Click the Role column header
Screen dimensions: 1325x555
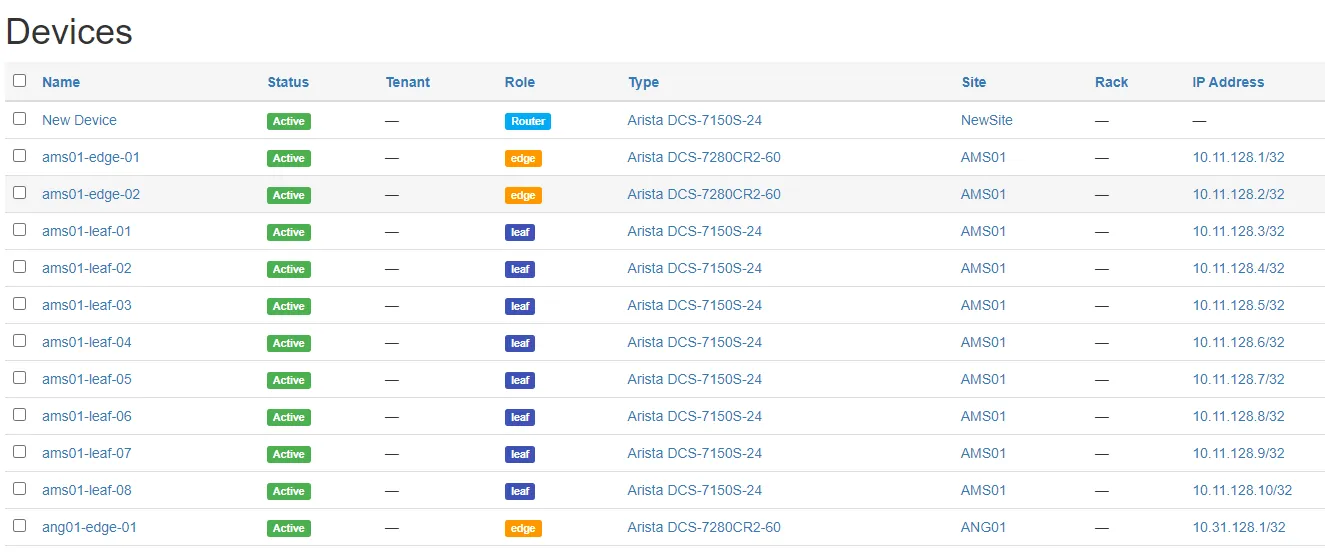(x=519, y=82)
